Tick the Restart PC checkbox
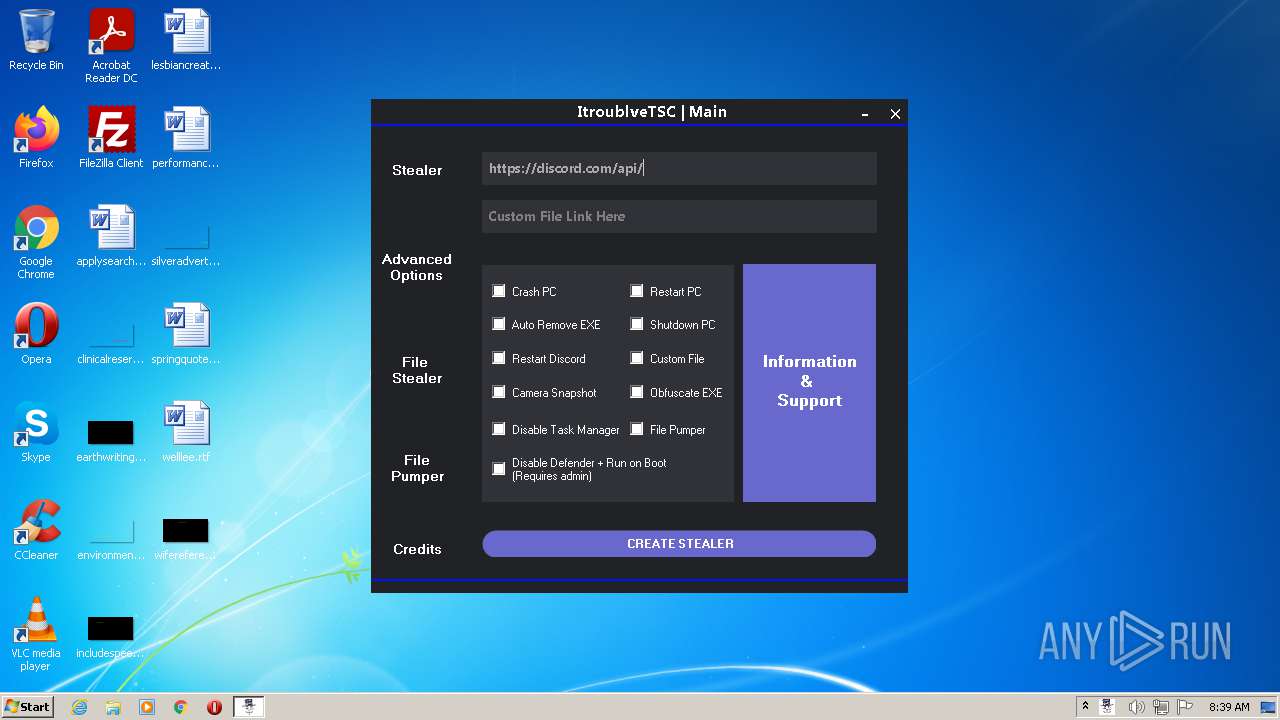 pyautogui.click(x=637, y=291)
